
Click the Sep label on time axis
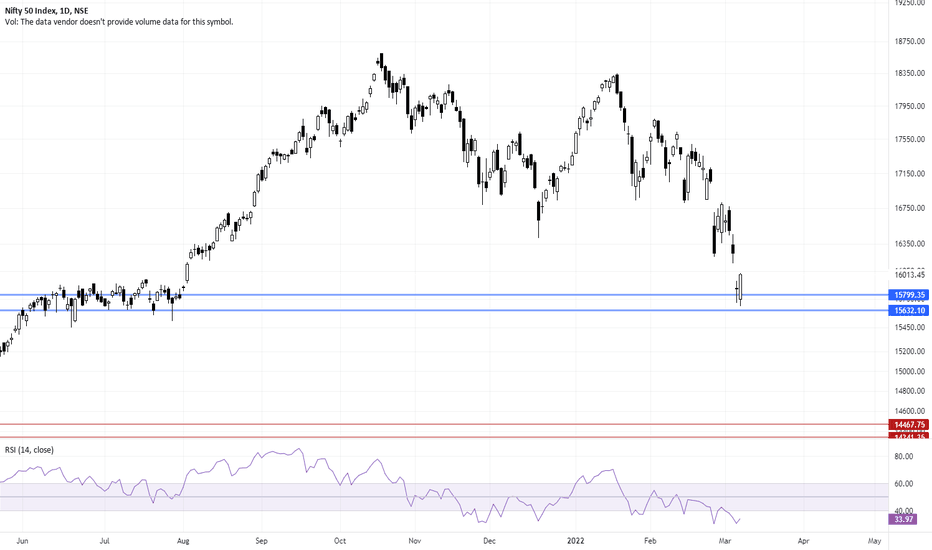pos(262,541)
